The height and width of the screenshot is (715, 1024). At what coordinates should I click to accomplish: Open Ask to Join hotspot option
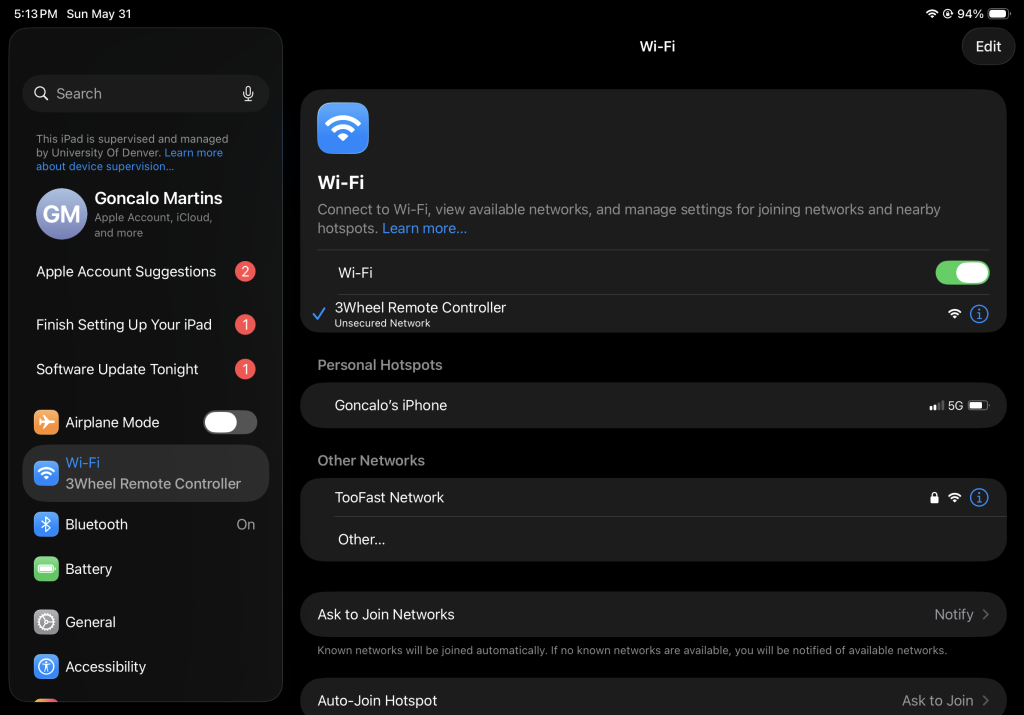[937, 701]
